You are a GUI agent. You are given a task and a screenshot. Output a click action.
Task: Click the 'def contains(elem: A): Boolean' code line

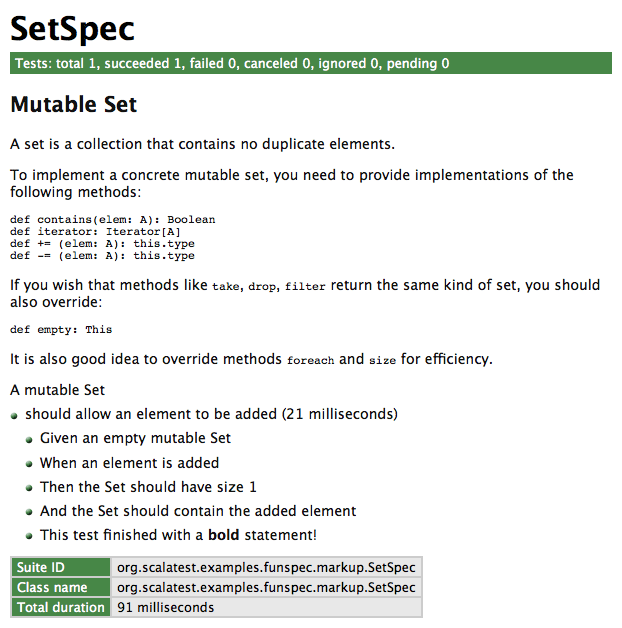(x=112, y=219)
